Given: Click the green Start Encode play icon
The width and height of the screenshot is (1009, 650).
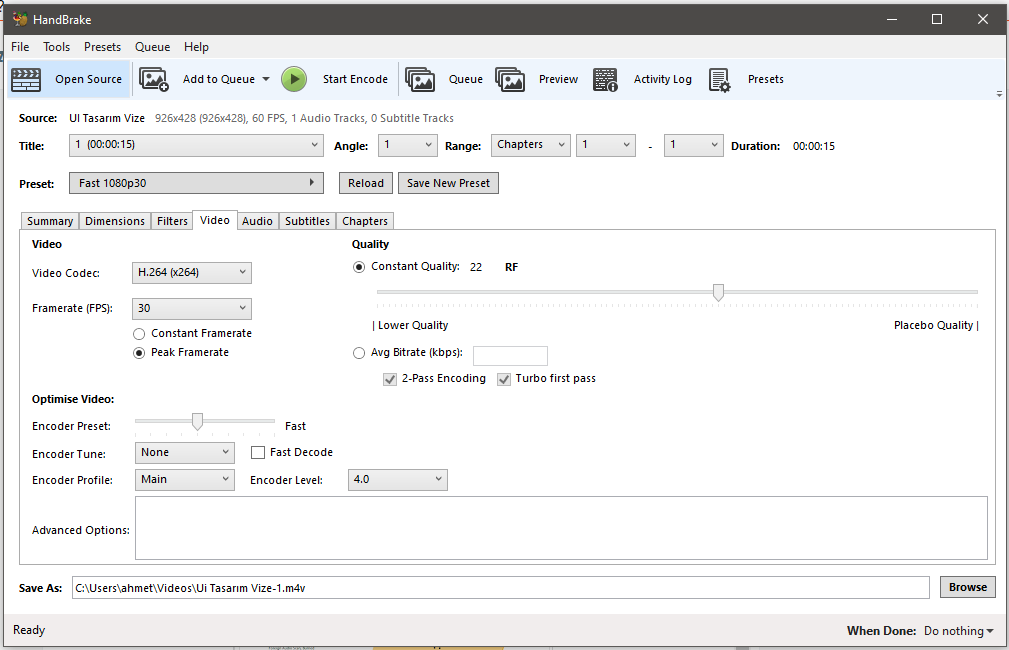Looking at the screenshot, I should tap(294, 79).
